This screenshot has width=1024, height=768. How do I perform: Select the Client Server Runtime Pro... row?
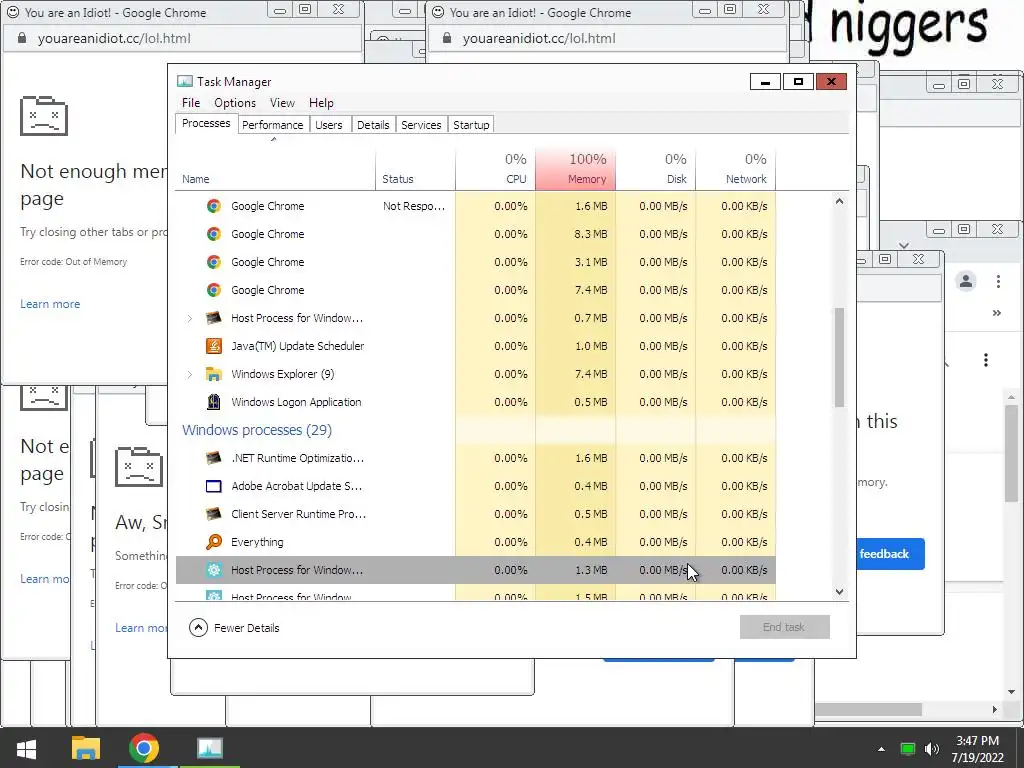(475, 515)
